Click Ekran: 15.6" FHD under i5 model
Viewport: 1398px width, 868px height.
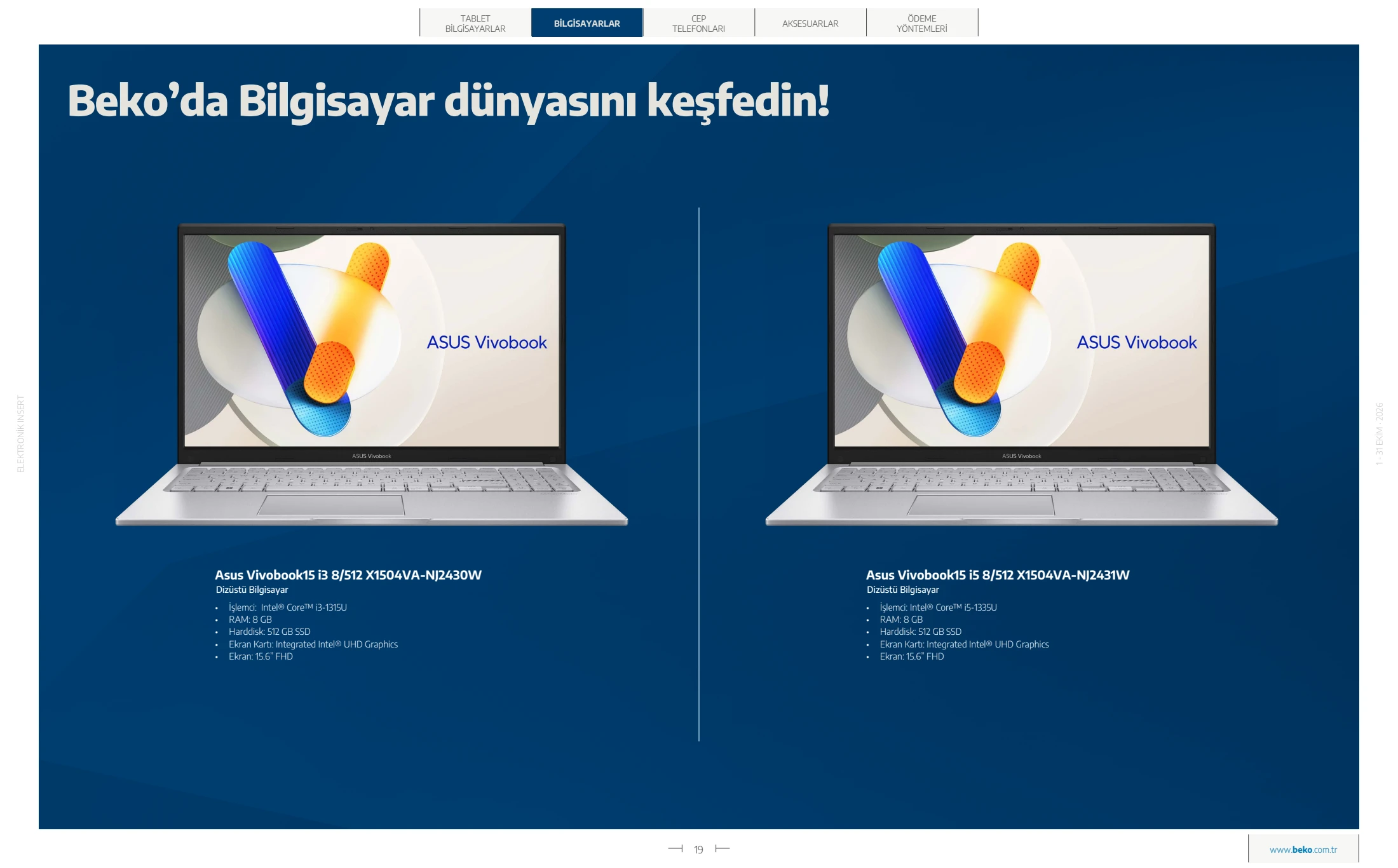pos(912,656)
